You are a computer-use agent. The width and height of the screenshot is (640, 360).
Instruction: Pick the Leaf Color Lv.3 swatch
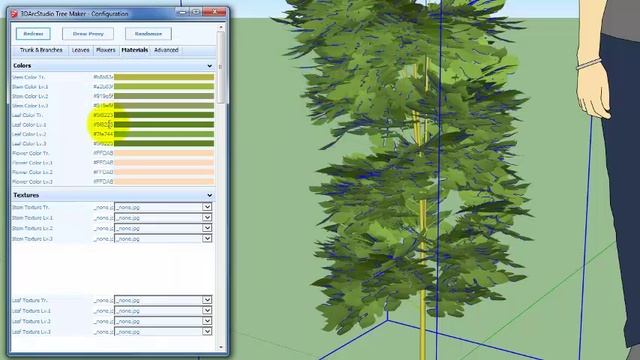pyautogui.click(x=164, y=144)
